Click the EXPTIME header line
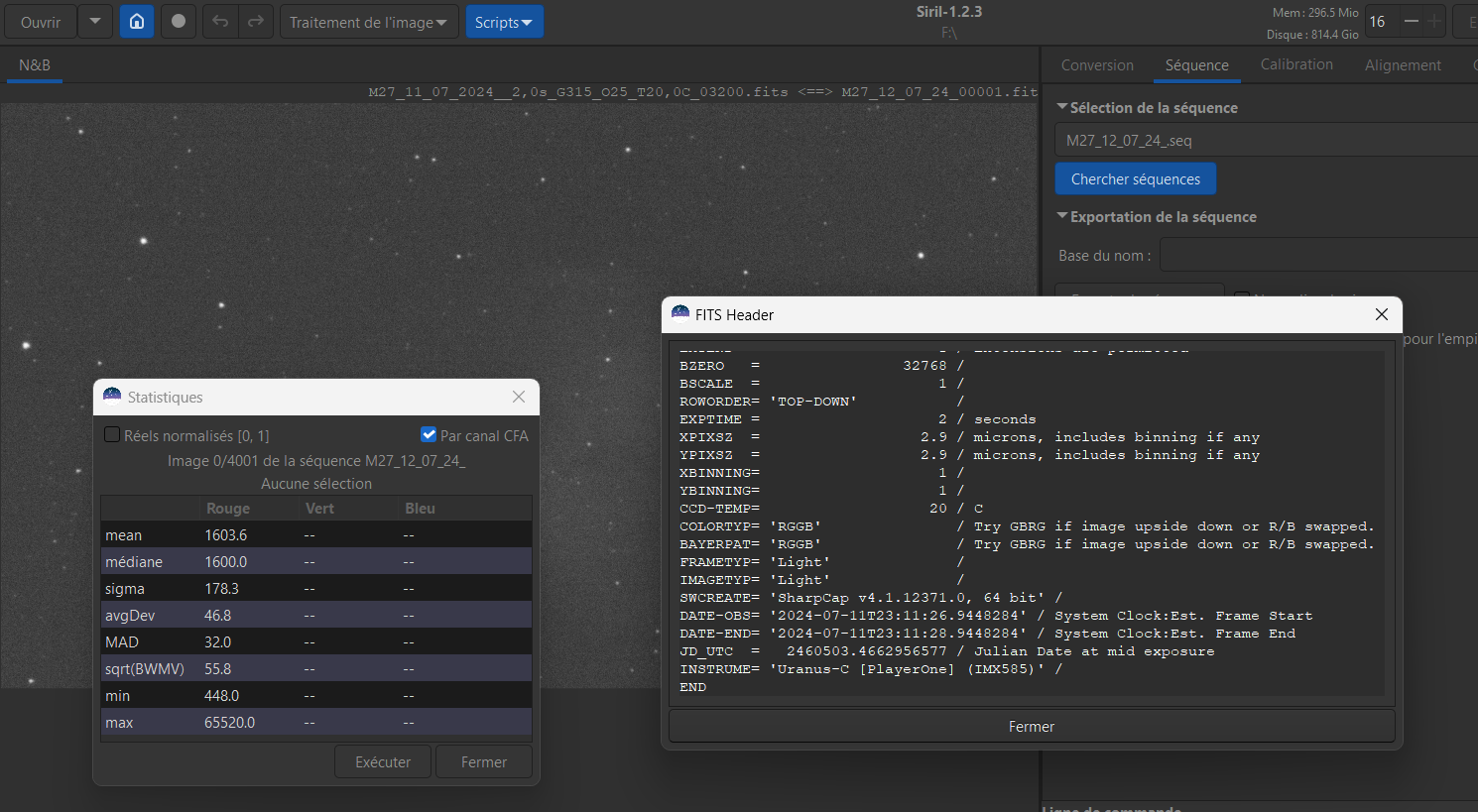Image resolution: width=1478 pixels, height=812 pixels. pos(858,419)
